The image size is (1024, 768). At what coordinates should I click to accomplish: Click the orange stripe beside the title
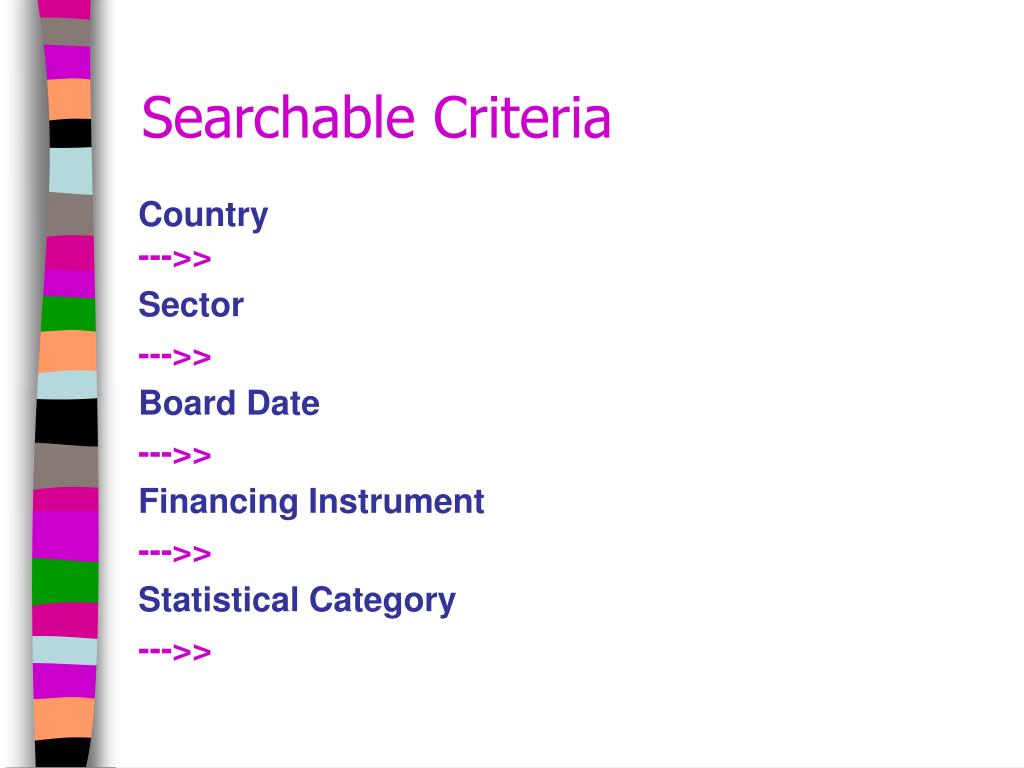tap(69, 99)
